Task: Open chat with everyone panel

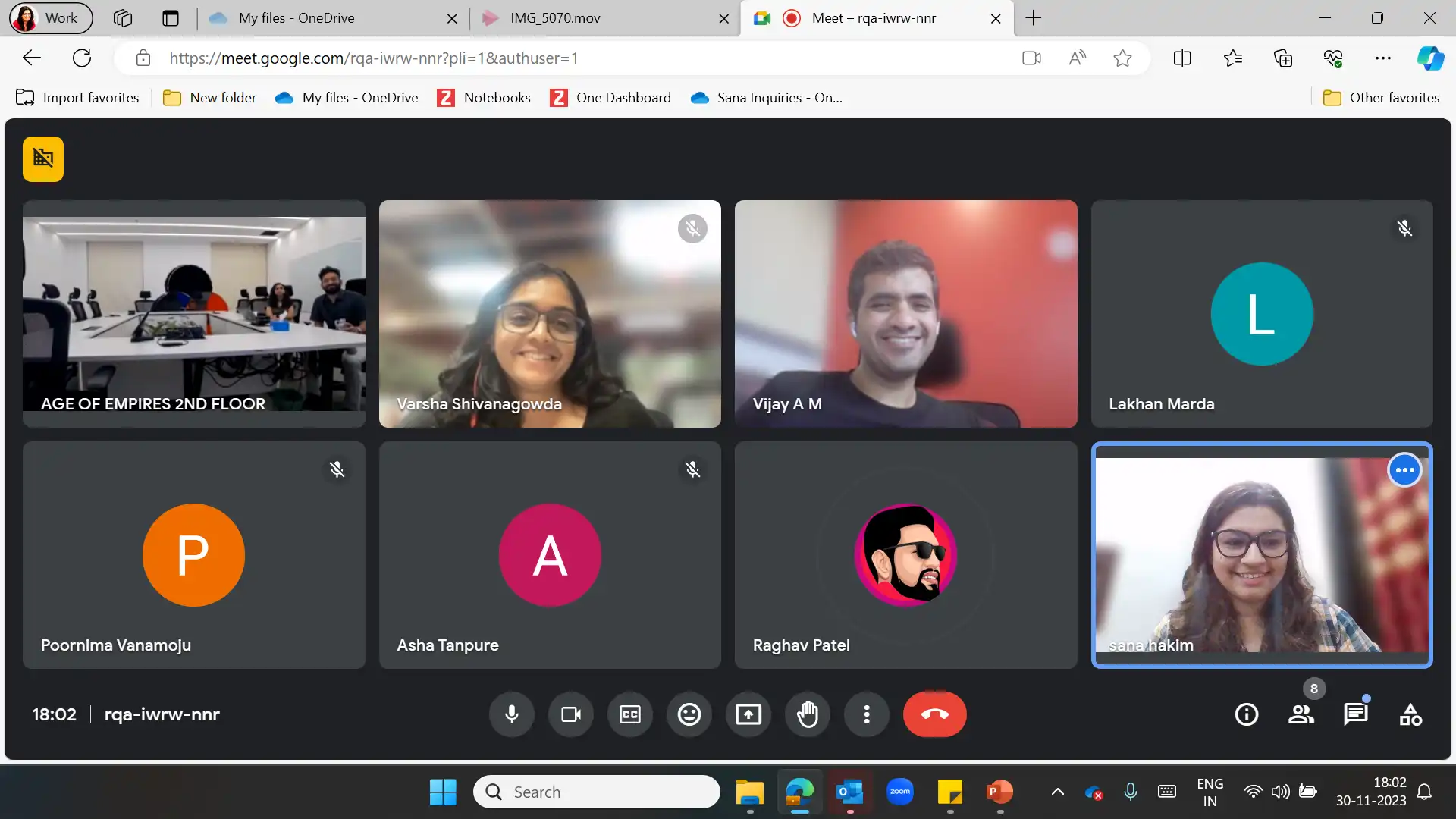Action: pos(1356,714)
